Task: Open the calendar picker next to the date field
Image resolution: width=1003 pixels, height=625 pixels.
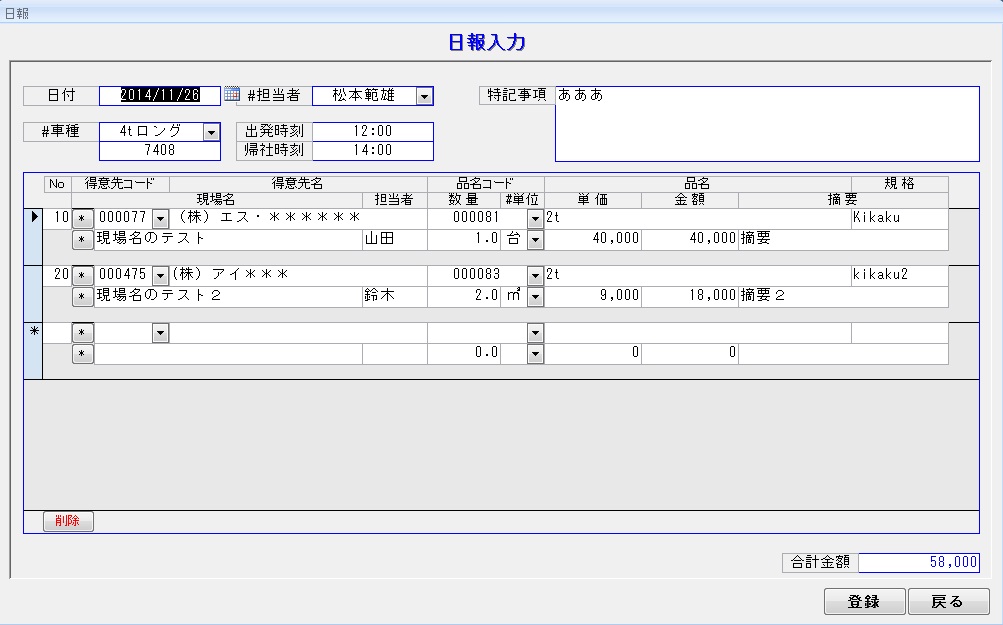Action: coord(232,95)
